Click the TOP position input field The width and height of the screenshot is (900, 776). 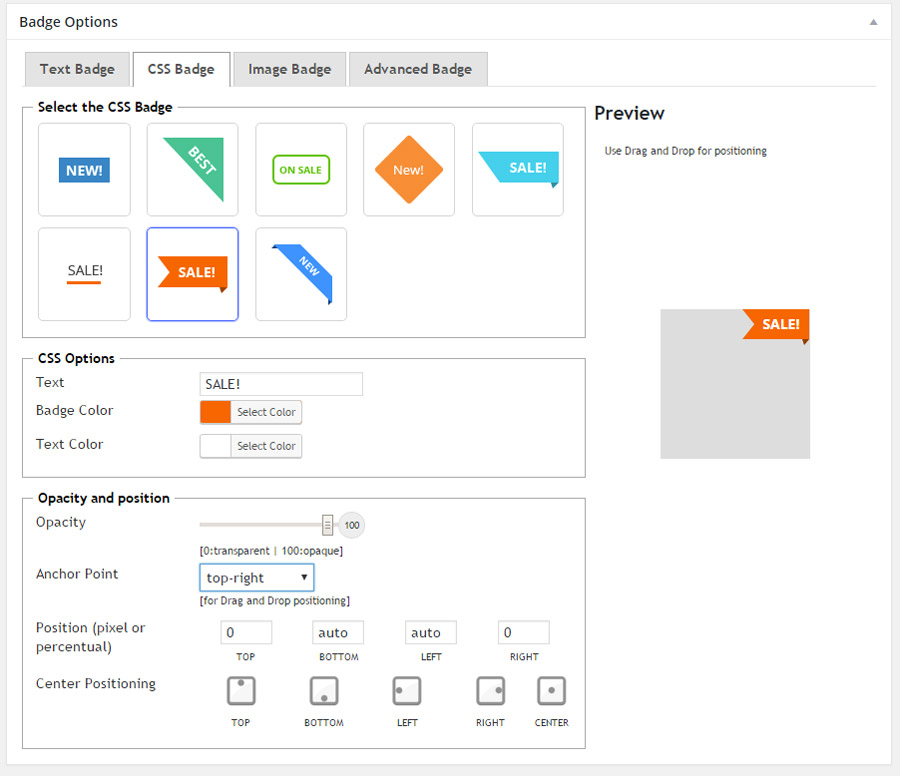246,633
